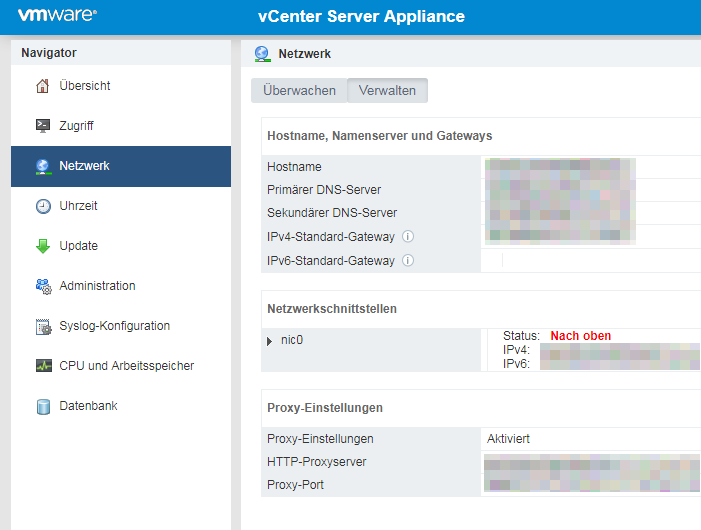Show info for IPv6-Standard-Gateway
Screen dimensions: 701x530
click(408, 260)
